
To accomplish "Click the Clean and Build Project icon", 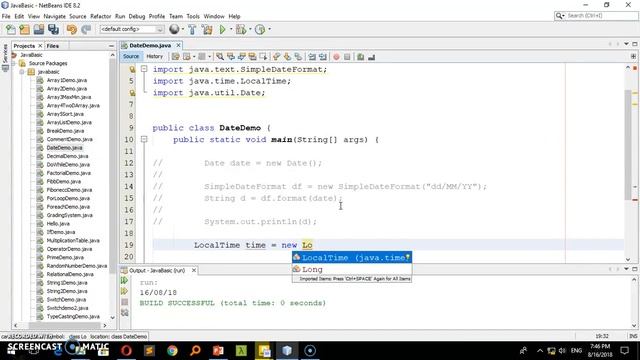I will (x=207, y=29).
